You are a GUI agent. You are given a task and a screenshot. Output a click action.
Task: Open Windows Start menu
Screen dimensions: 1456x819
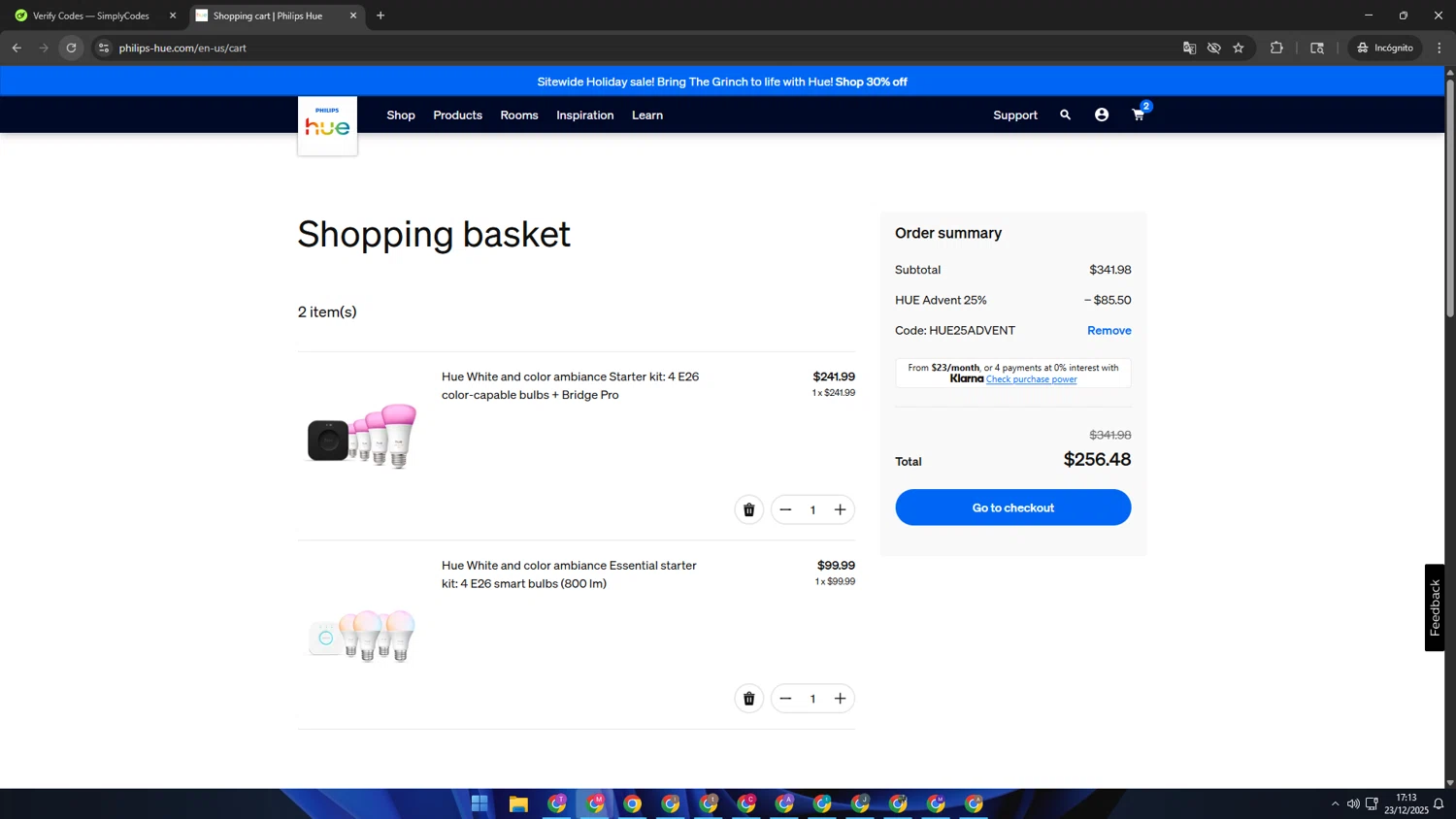click(x=480, y=803)
